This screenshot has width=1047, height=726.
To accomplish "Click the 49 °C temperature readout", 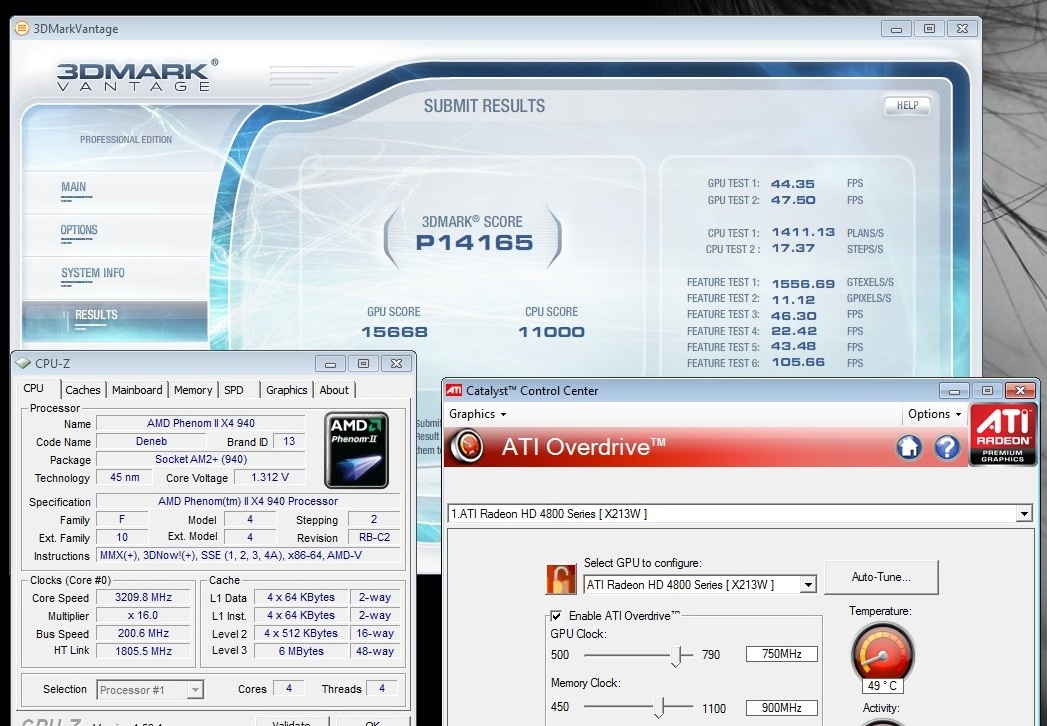I will point(882,686).
